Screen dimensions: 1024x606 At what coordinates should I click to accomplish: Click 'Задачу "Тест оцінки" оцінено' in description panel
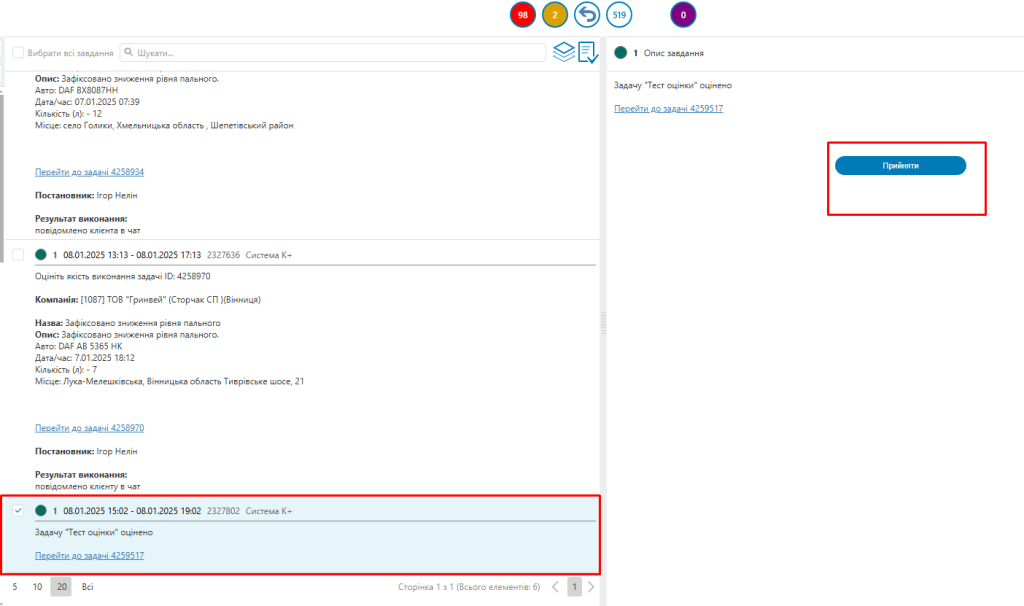point(673,85)
